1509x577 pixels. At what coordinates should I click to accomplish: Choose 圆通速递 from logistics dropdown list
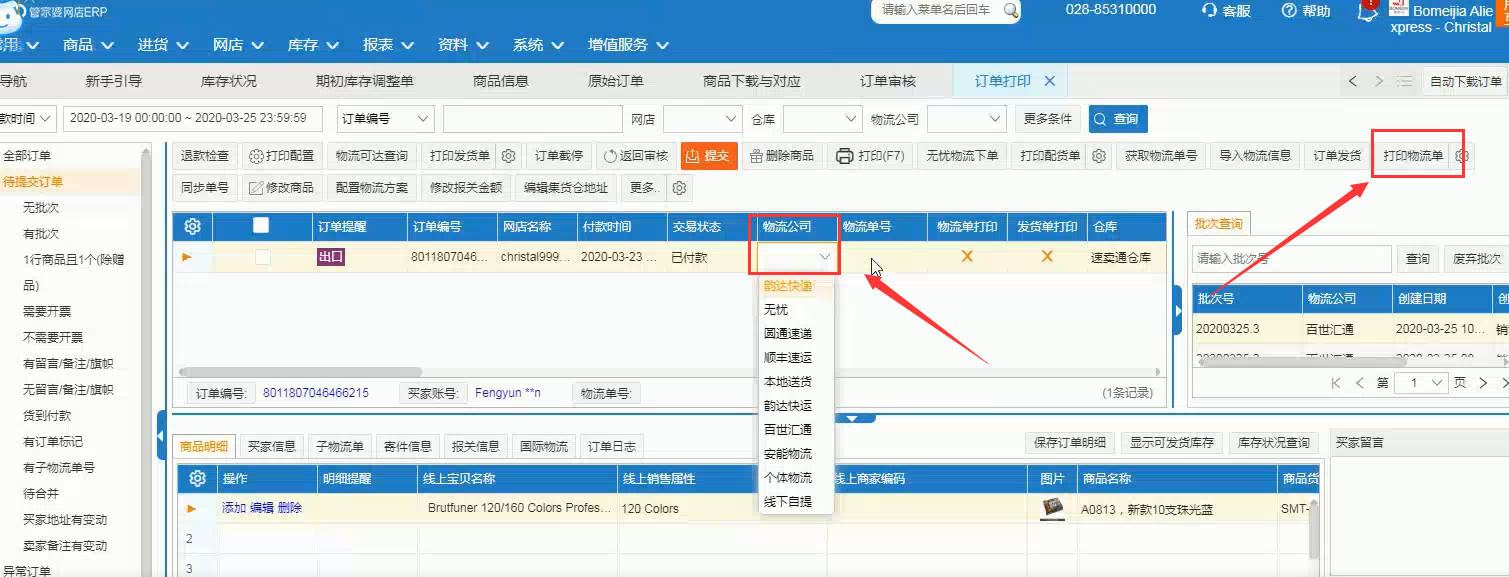tap(788, 334)
